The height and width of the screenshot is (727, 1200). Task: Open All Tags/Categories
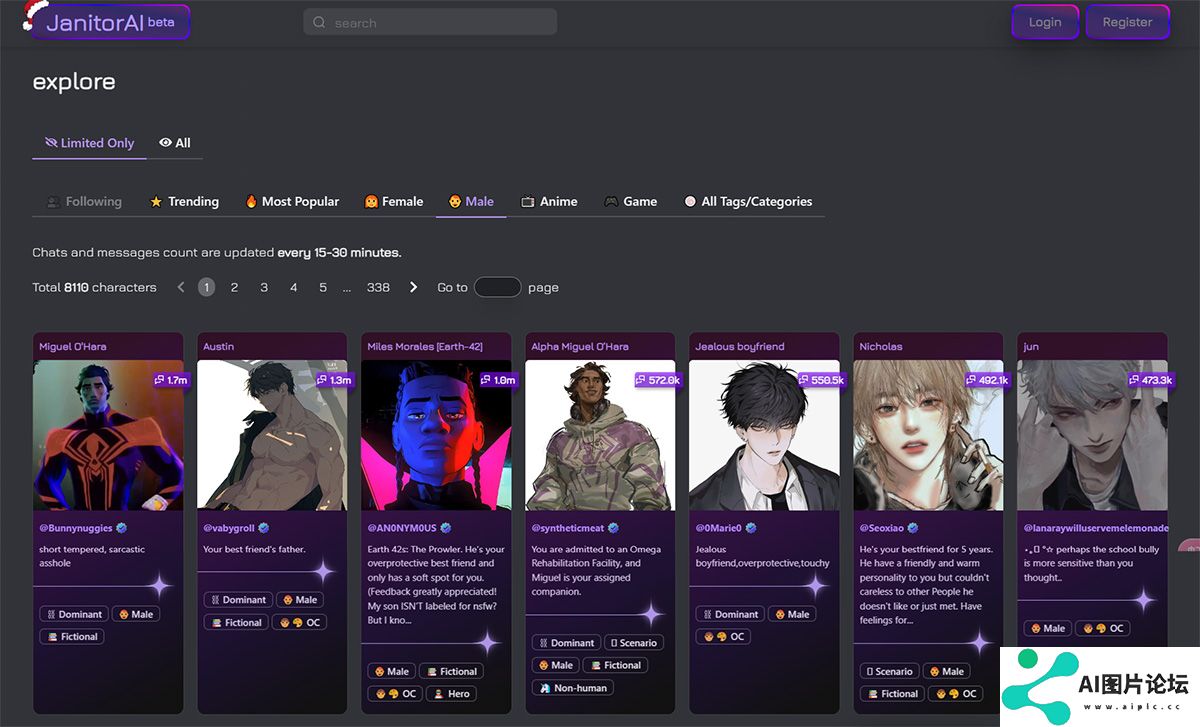click(748, 201)
